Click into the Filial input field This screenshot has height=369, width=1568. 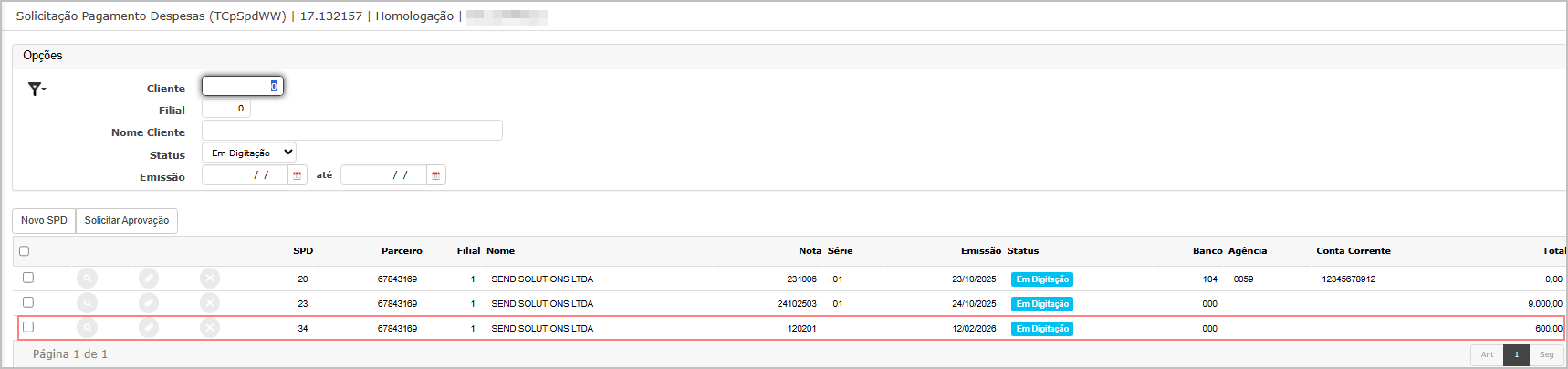[225, 109]
